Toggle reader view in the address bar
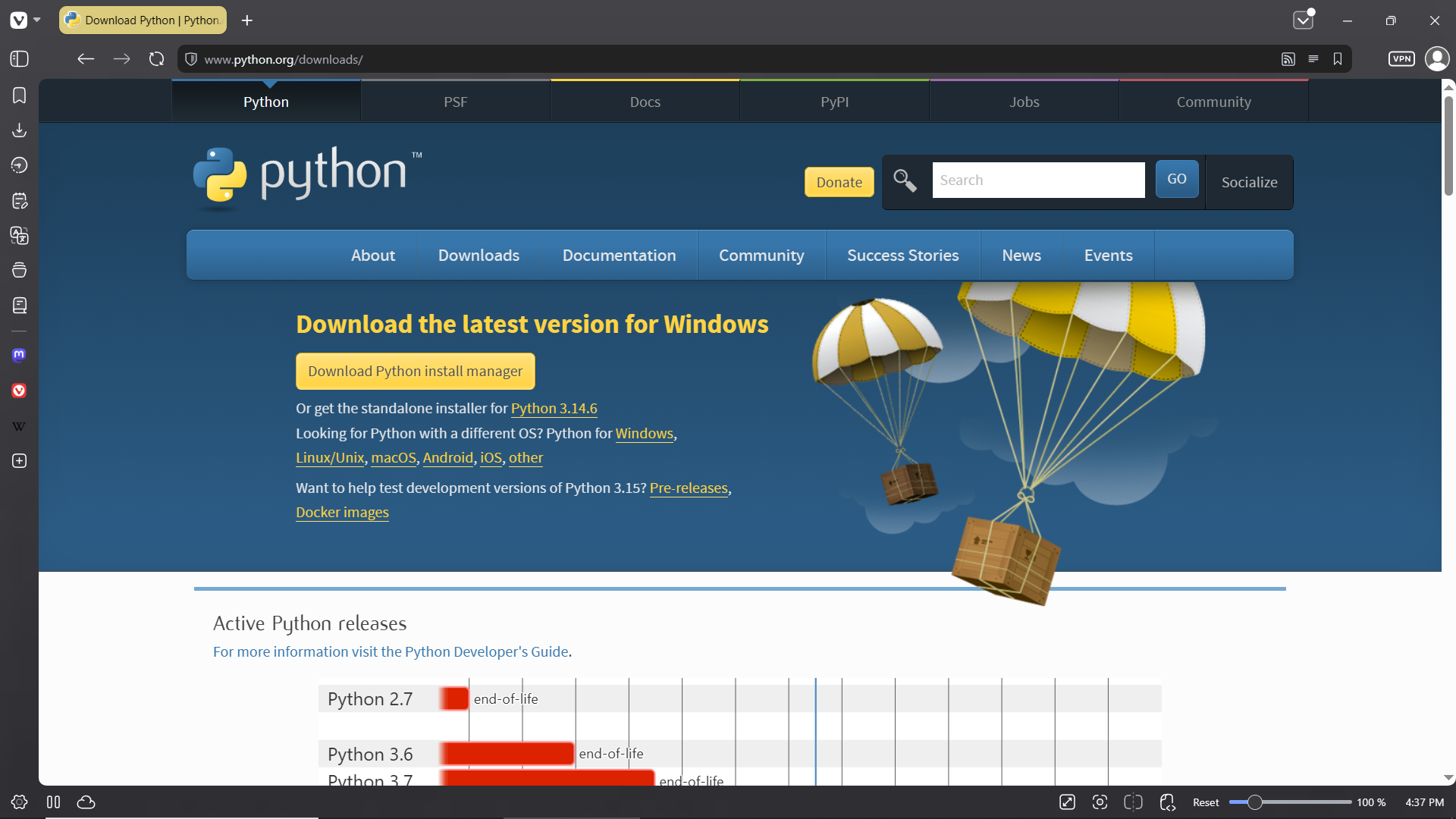The width and height of the screenshot is (1456, 819). [1313, 59]
